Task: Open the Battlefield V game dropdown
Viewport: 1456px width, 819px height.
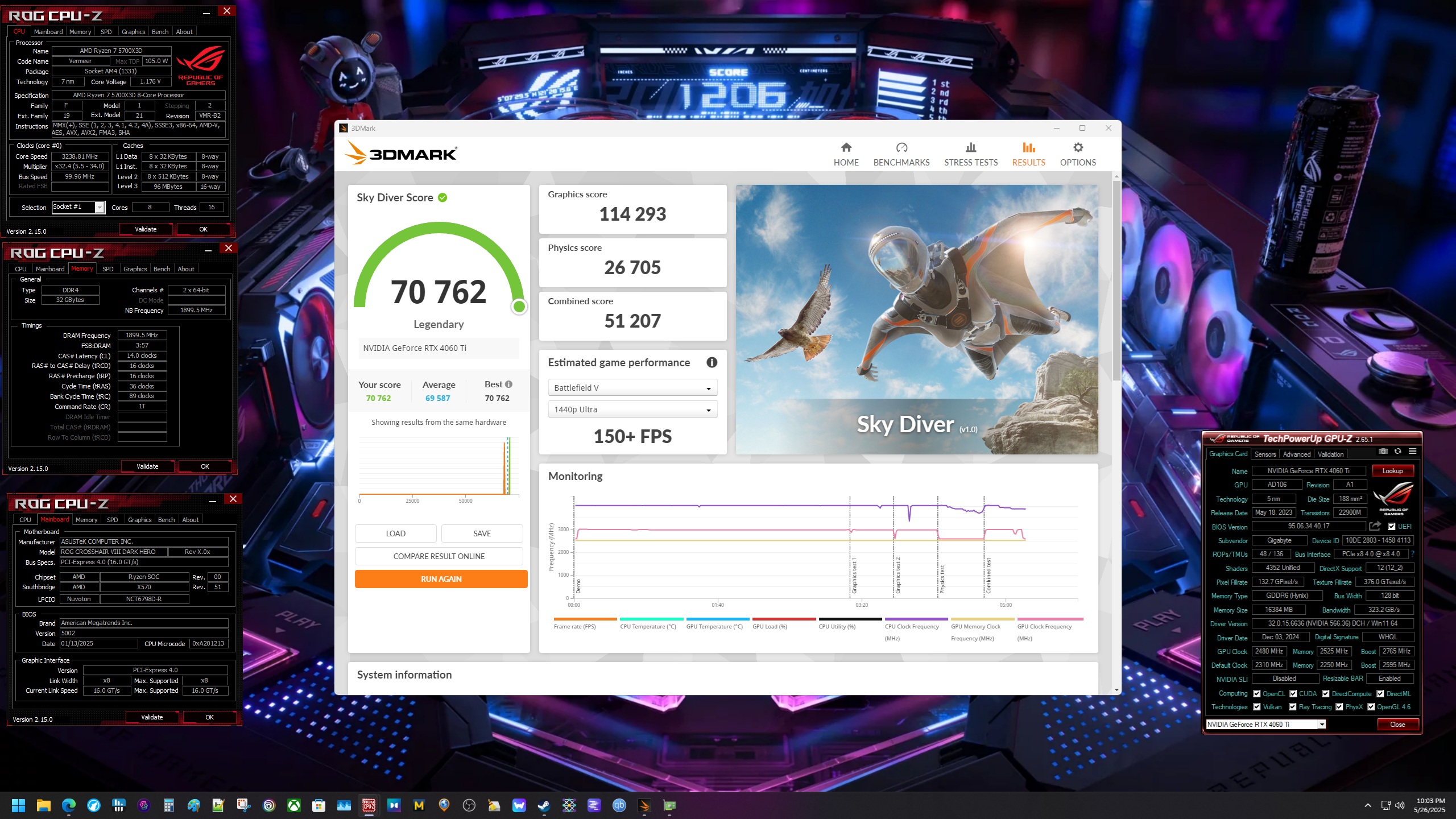Action: [x=632, y=388]
